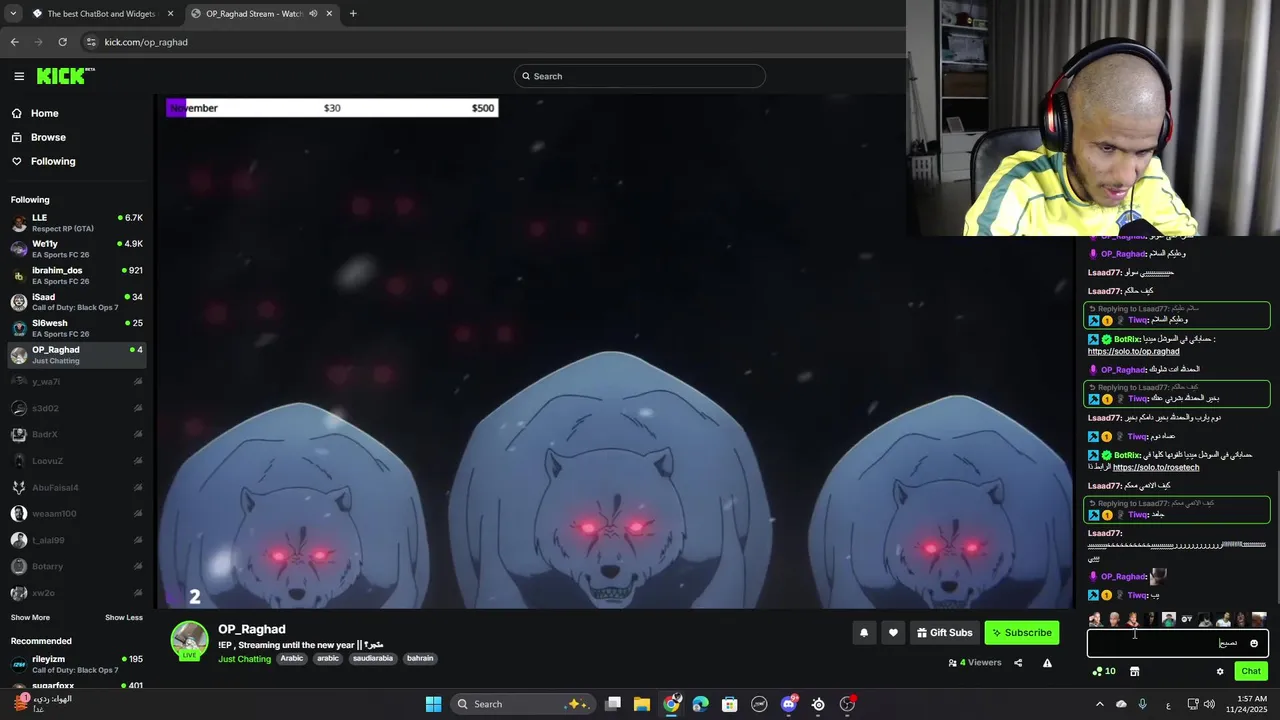
Task: Open Microsoft Store from taskbar
Action: [730, 704]
